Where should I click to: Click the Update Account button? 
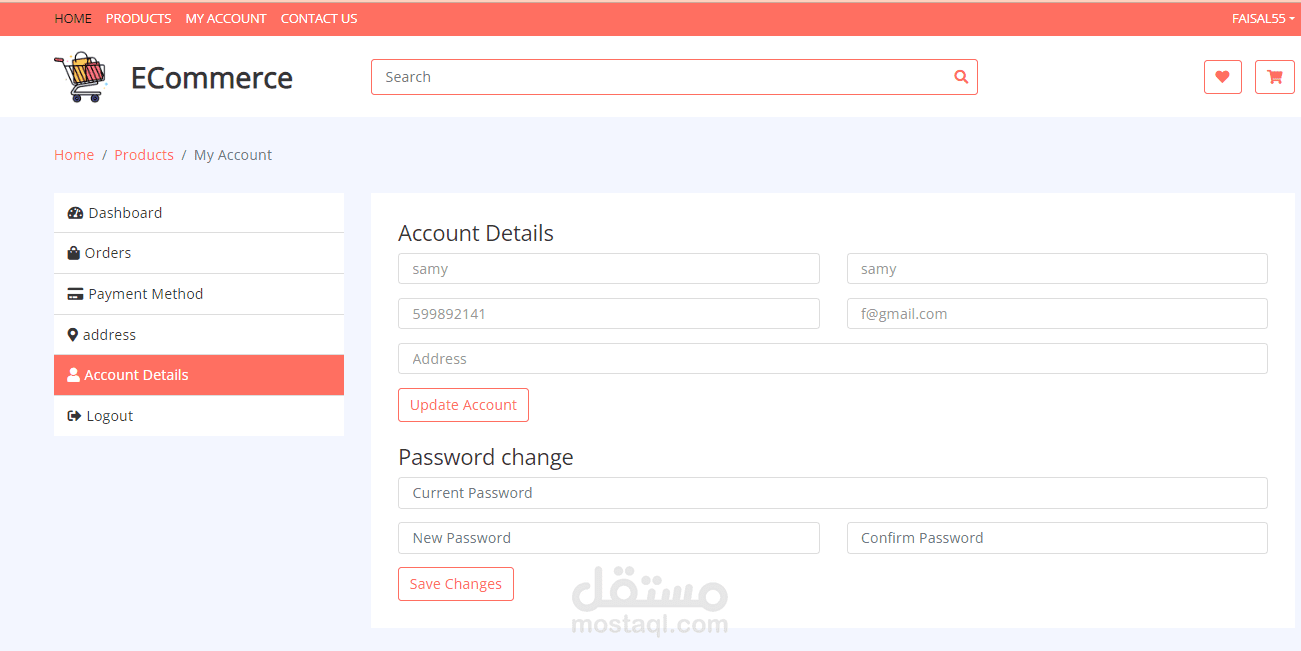463,405
